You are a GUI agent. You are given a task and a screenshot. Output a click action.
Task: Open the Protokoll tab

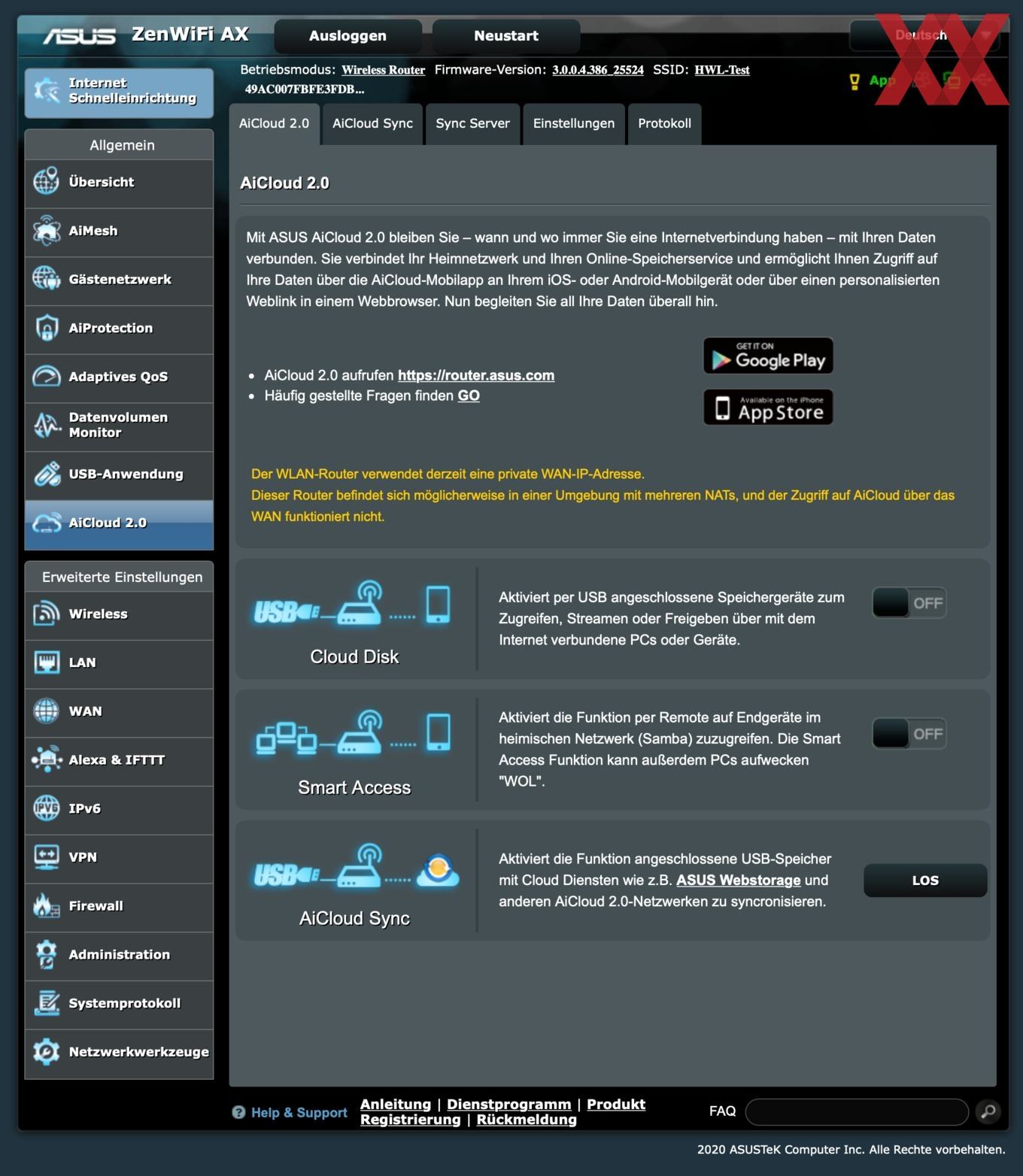pos(664,123)
